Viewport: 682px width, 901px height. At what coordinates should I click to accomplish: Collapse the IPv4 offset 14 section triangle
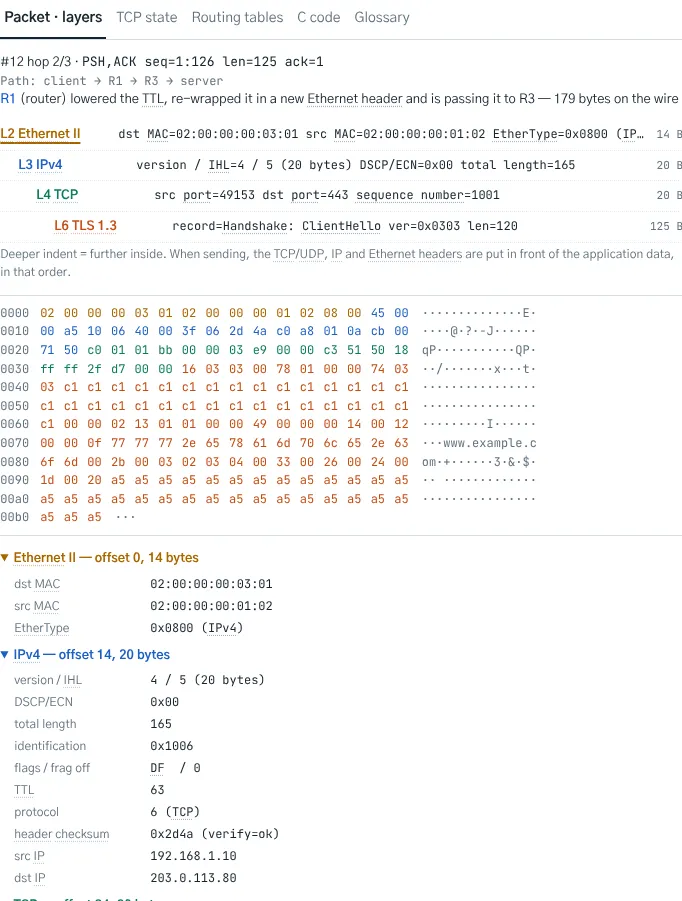[5, 654]
